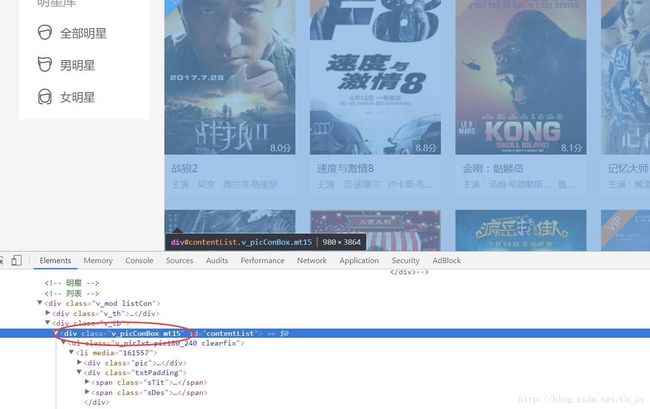Open the Kong Skull Island poster
The image size is (650, 409).
[x=521, y=77]
